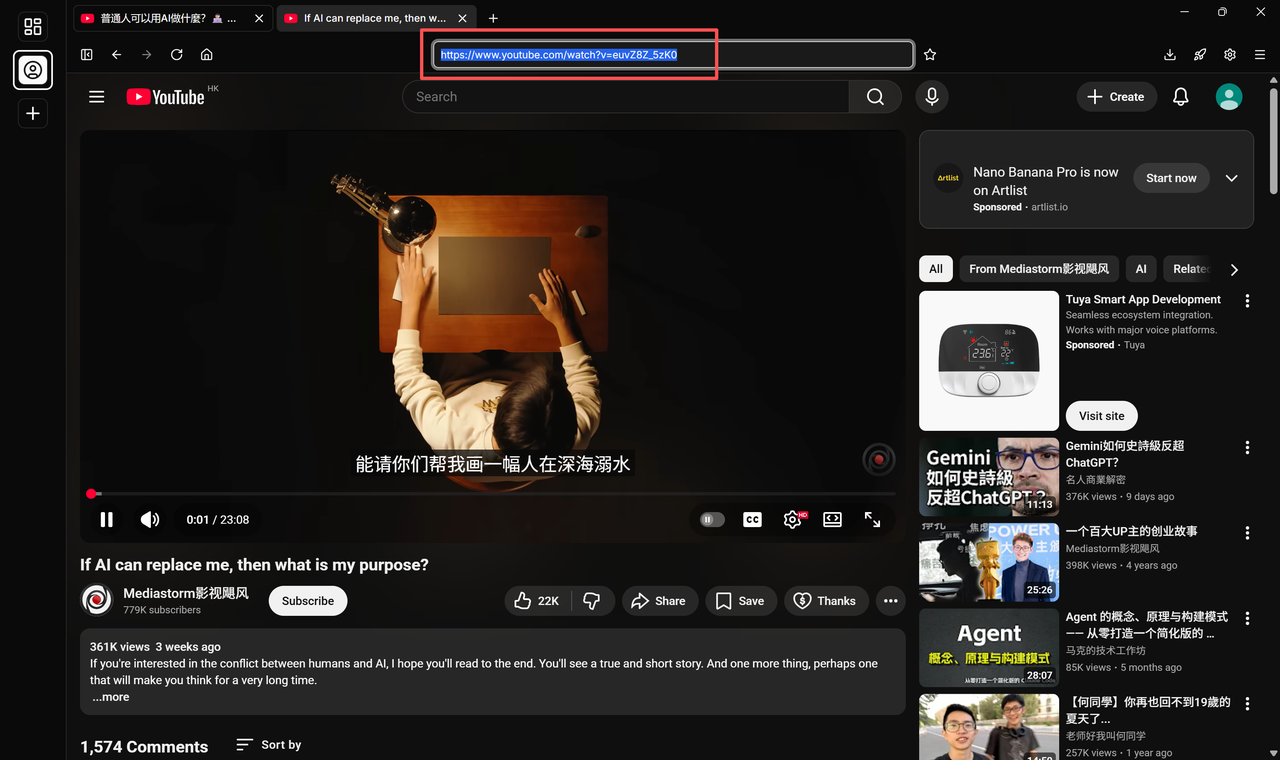Viewport: 1280px width, 760px height.
Task: Click the page vertical scrollbar
Action: [x=1273, y=140]
